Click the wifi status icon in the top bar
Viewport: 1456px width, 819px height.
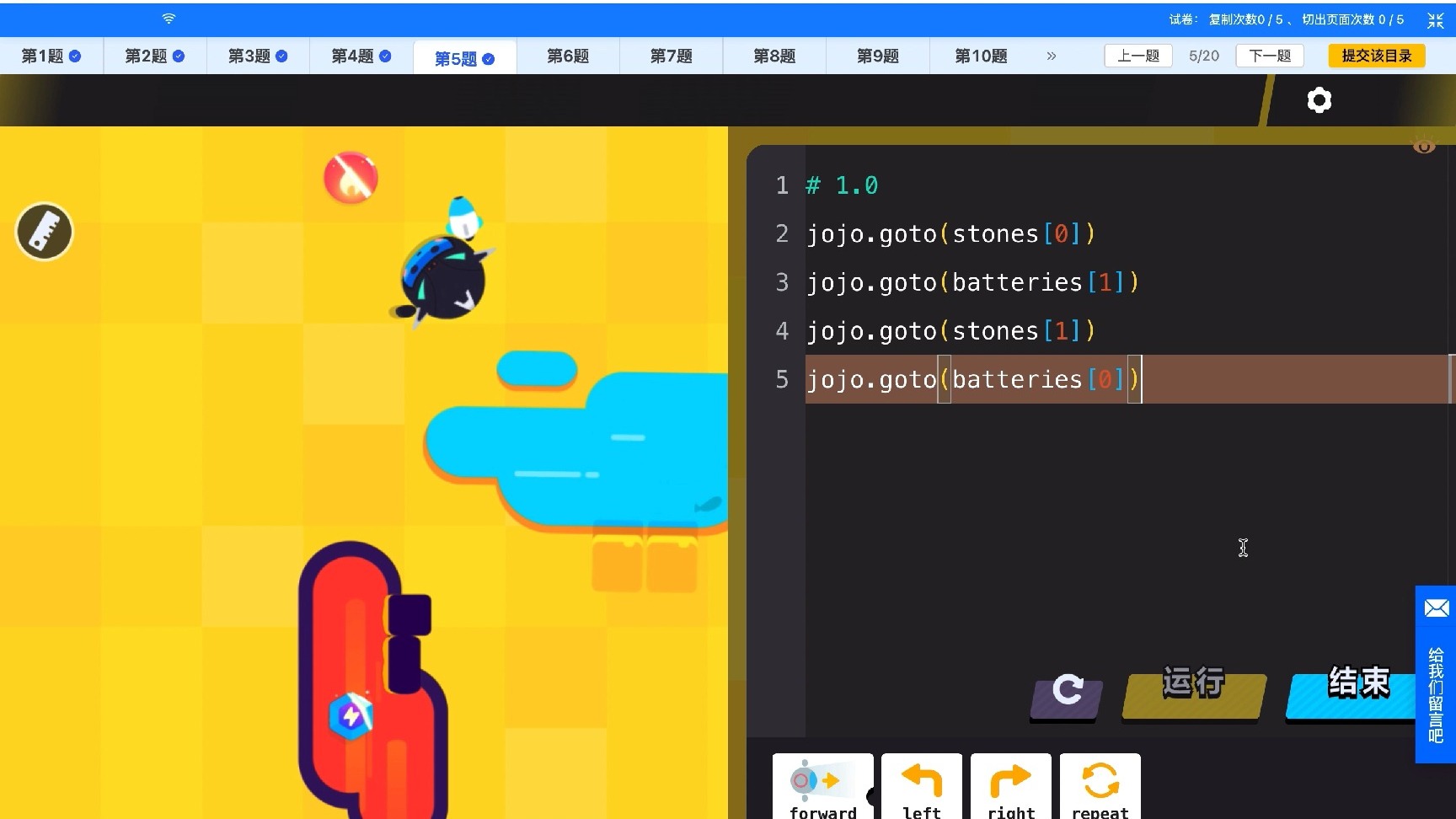coord(168,19)
